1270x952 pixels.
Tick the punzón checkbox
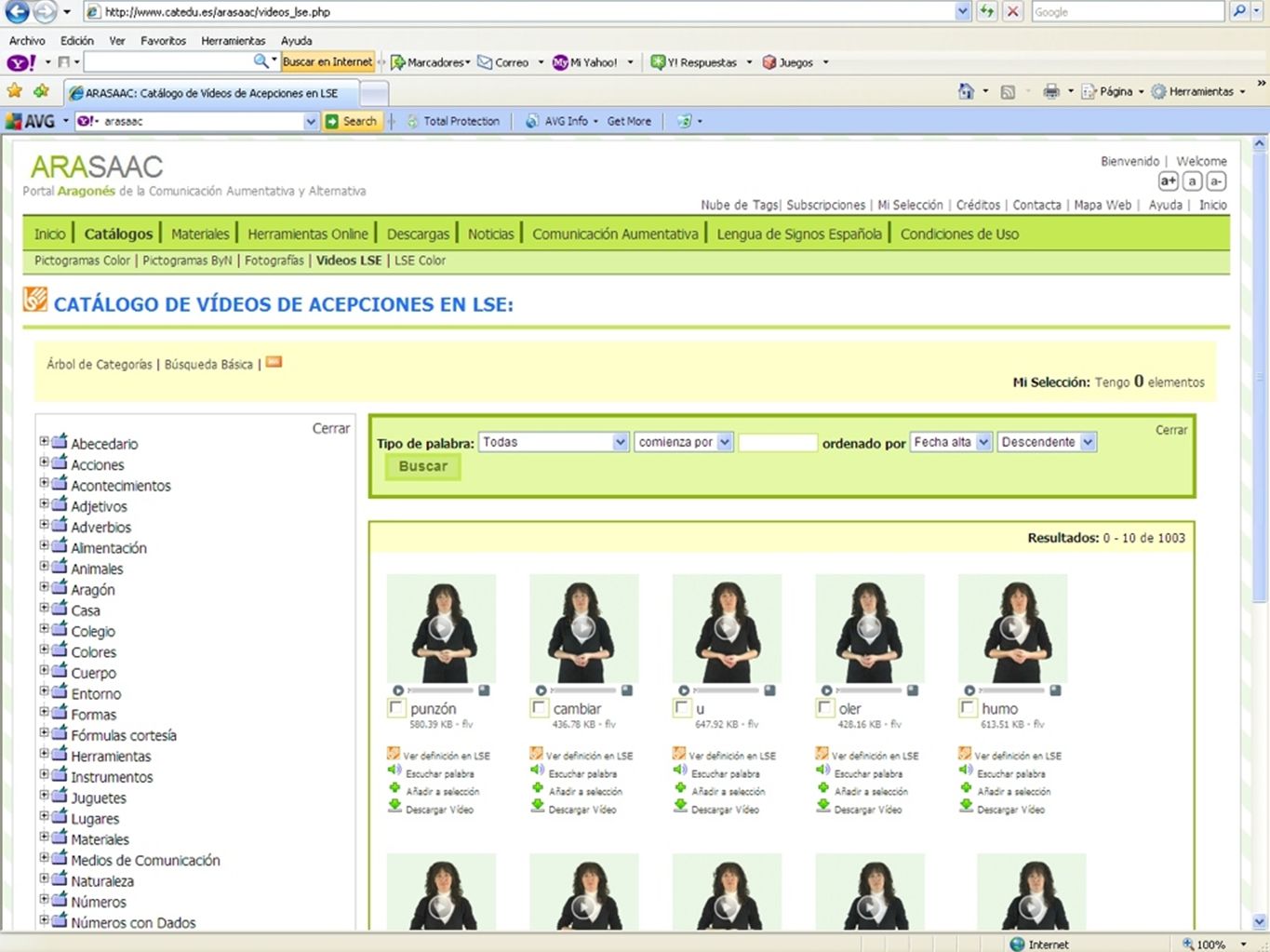396,708
